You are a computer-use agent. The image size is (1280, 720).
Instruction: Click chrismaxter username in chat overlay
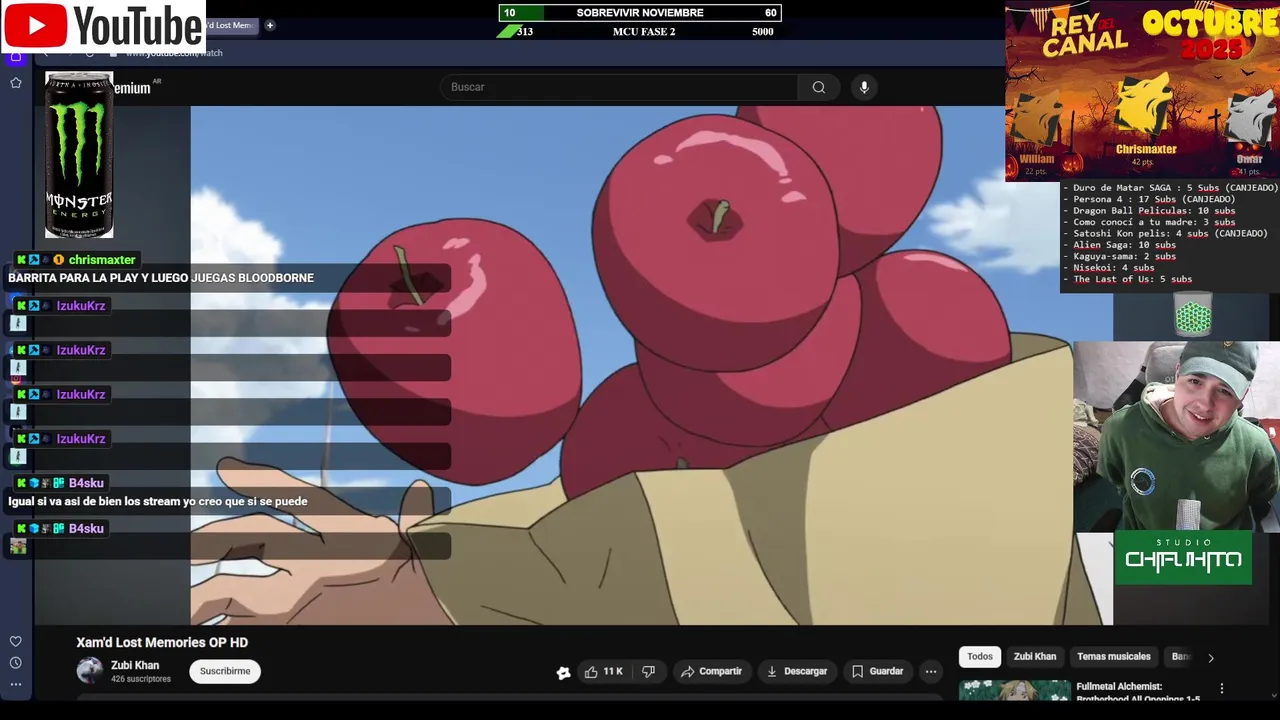tap(102, 260)
